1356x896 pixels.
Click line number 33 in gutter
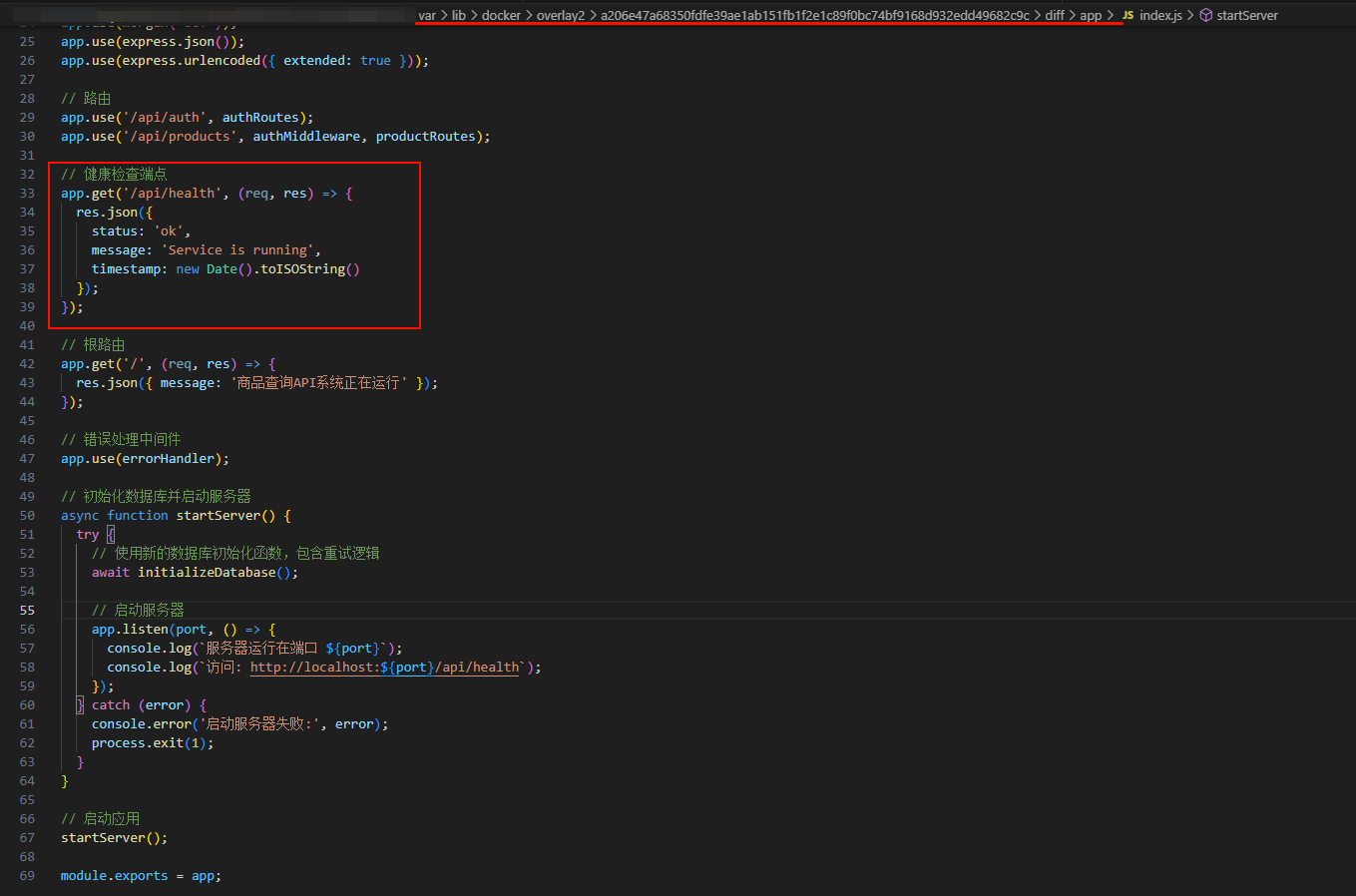point(27,194)
